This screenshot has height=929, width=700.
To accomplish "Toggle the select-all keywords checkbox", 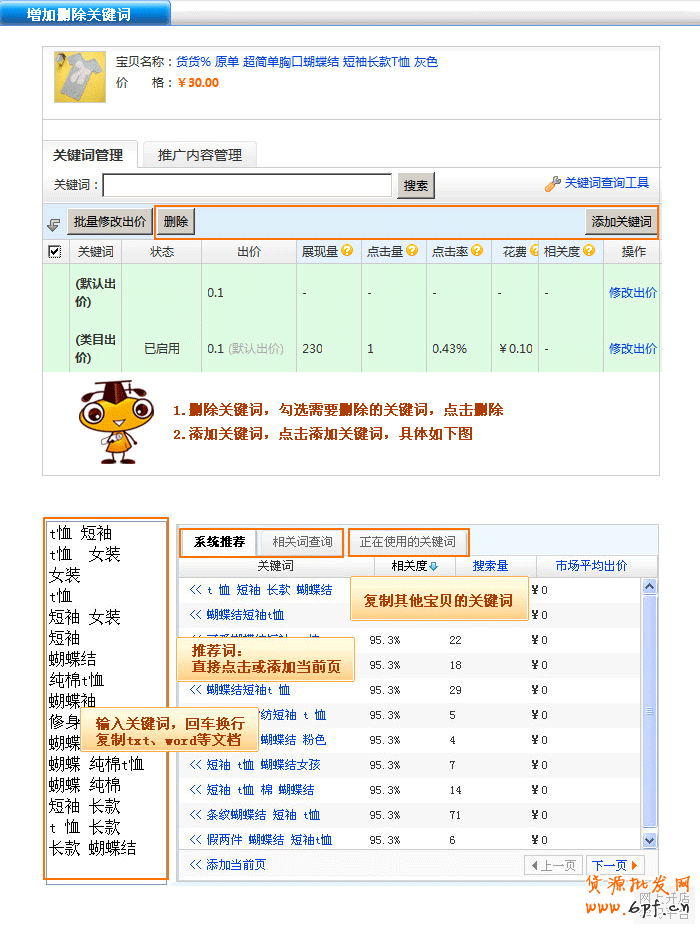I will click(55, 252).
